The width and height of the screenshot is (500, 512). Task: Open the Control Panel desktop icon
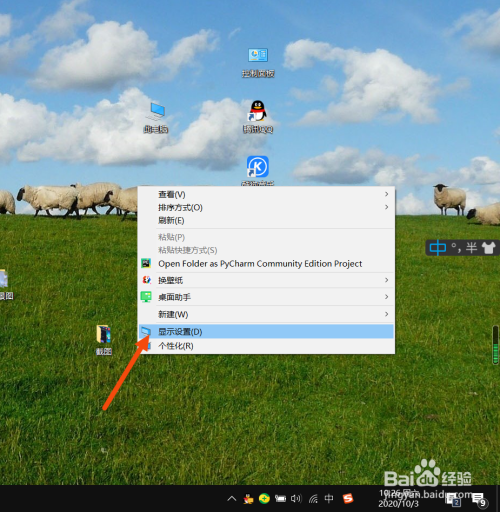(x=258, y=62)
